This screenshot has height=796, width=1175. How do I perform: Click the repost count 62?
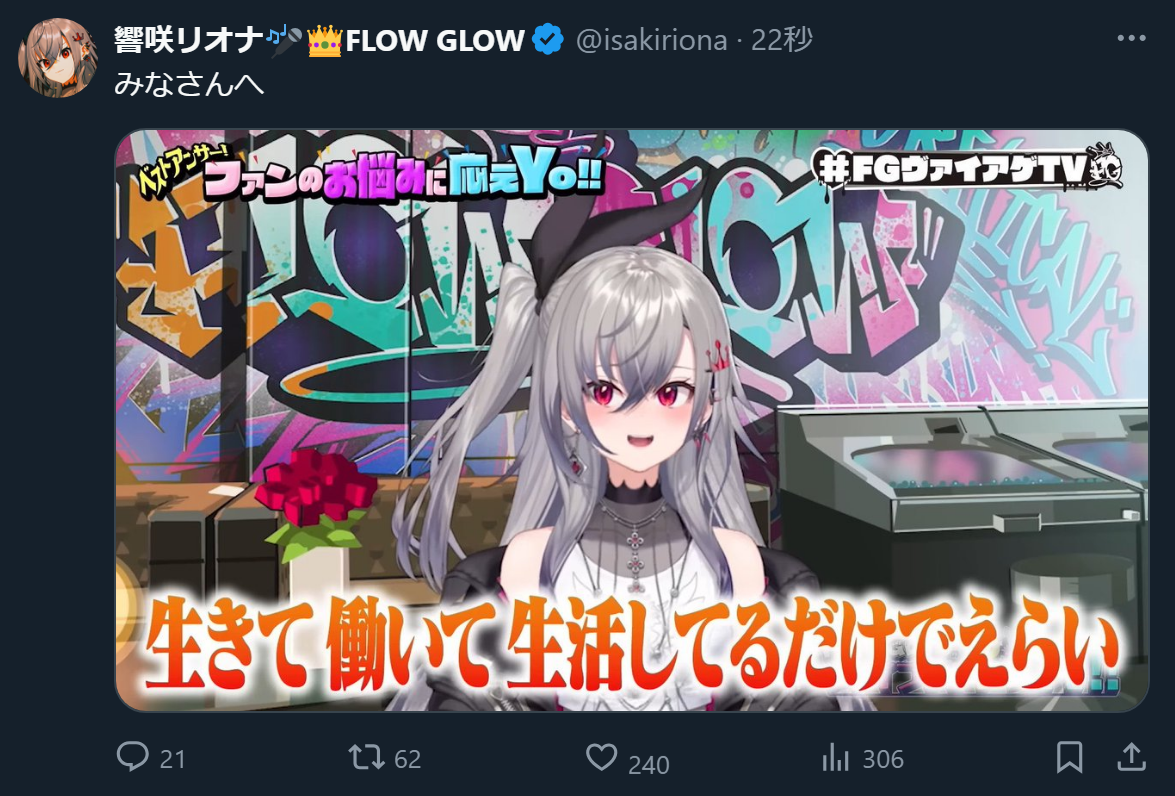click(408, 759)
